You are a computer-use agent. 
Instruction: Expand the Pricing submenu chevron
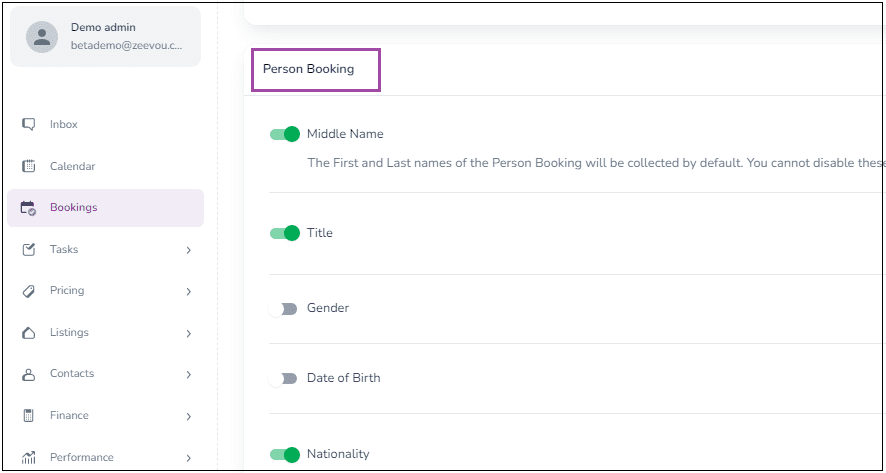coord(189,292)
